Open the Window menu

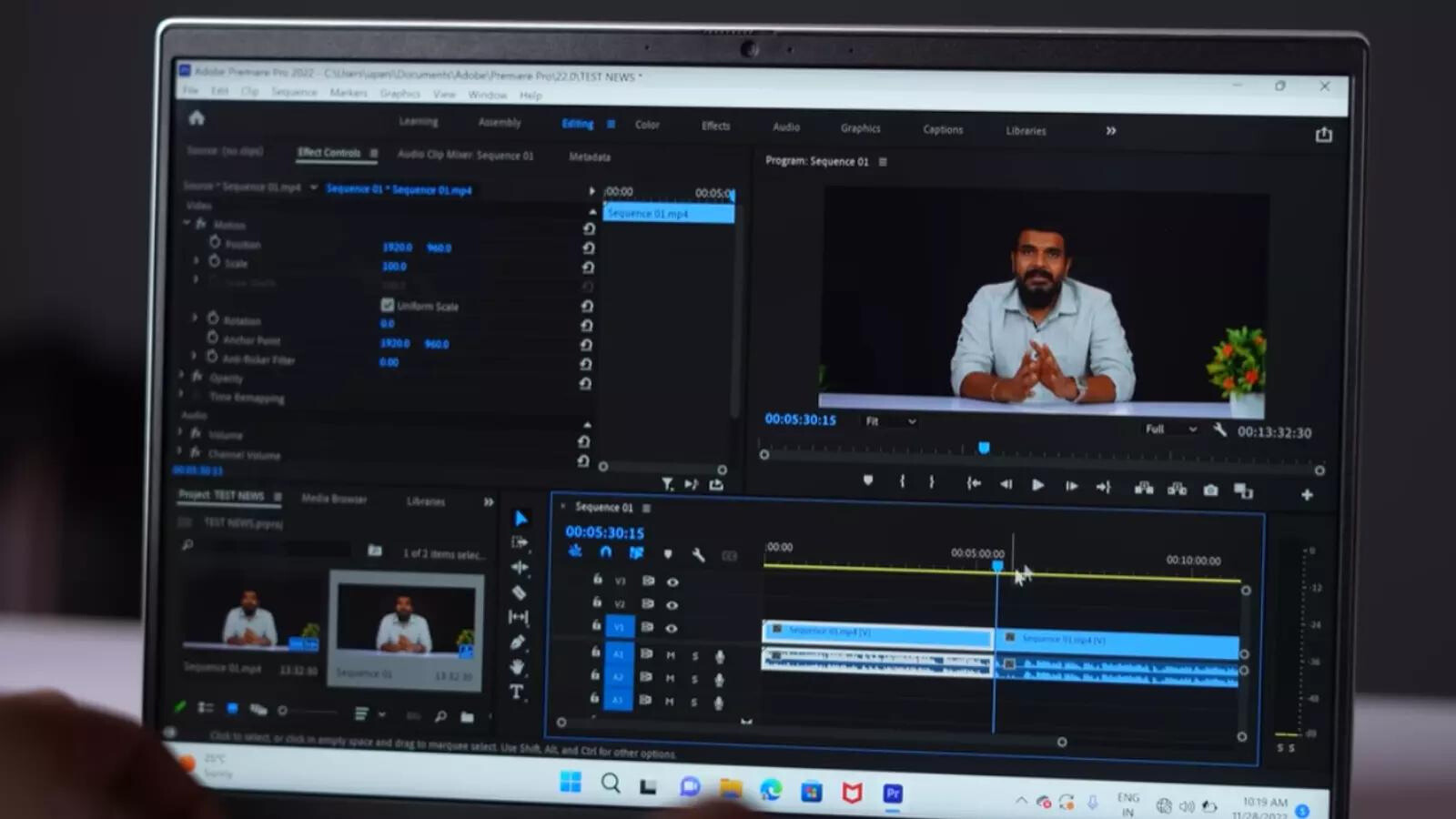click(487, 95)
